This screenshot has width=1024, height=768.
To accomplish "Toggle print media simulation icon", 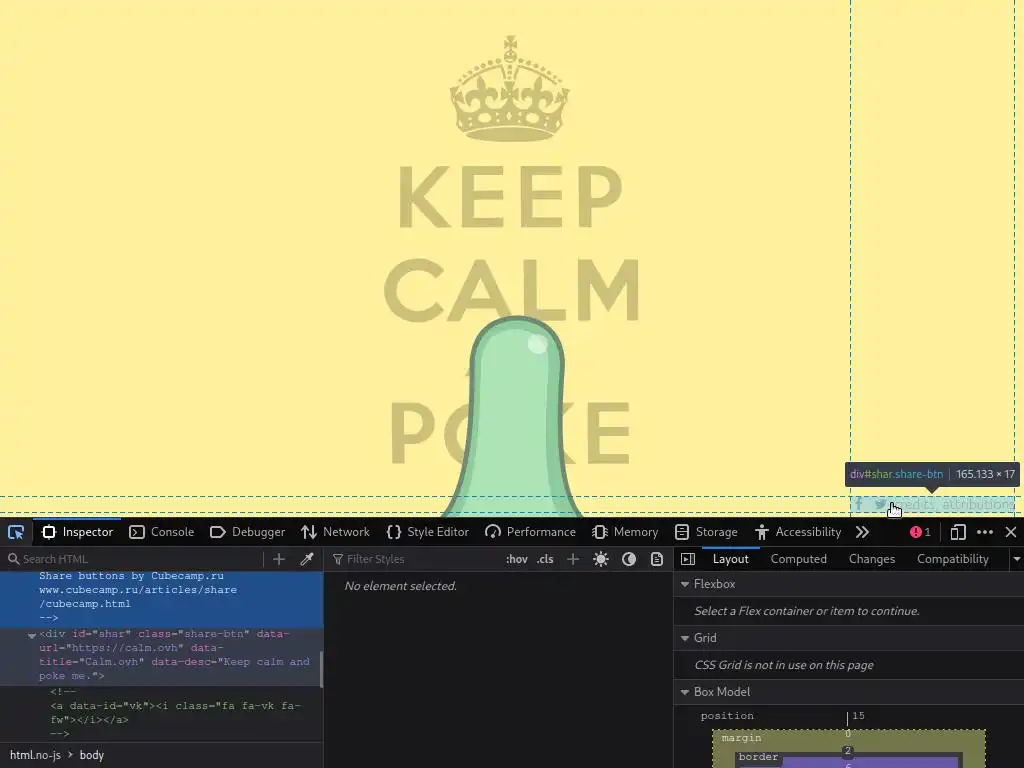I will tap(657, 559).
